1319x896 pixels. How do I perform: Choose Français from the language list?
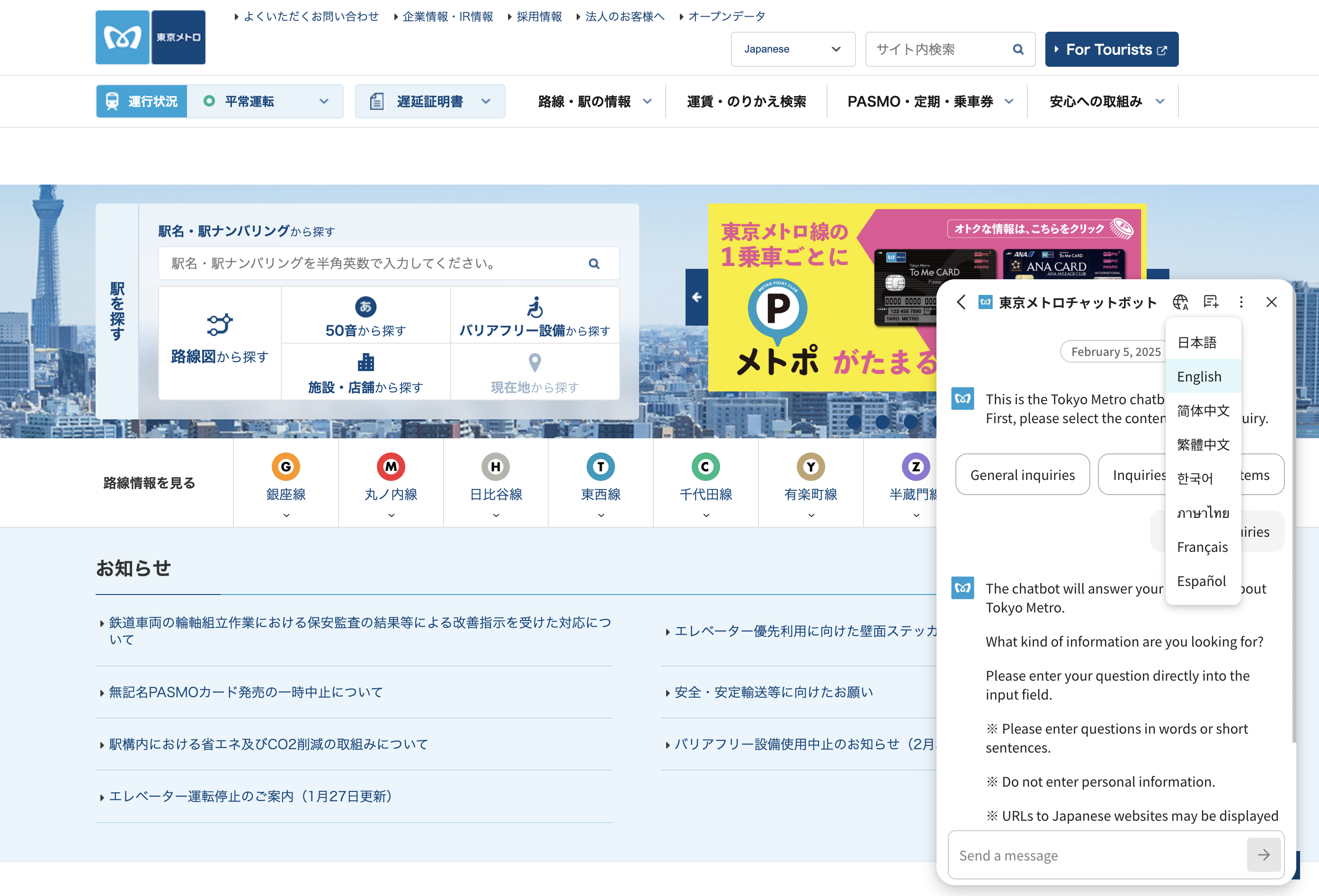pyautogui.click(x=1202, y=547)
